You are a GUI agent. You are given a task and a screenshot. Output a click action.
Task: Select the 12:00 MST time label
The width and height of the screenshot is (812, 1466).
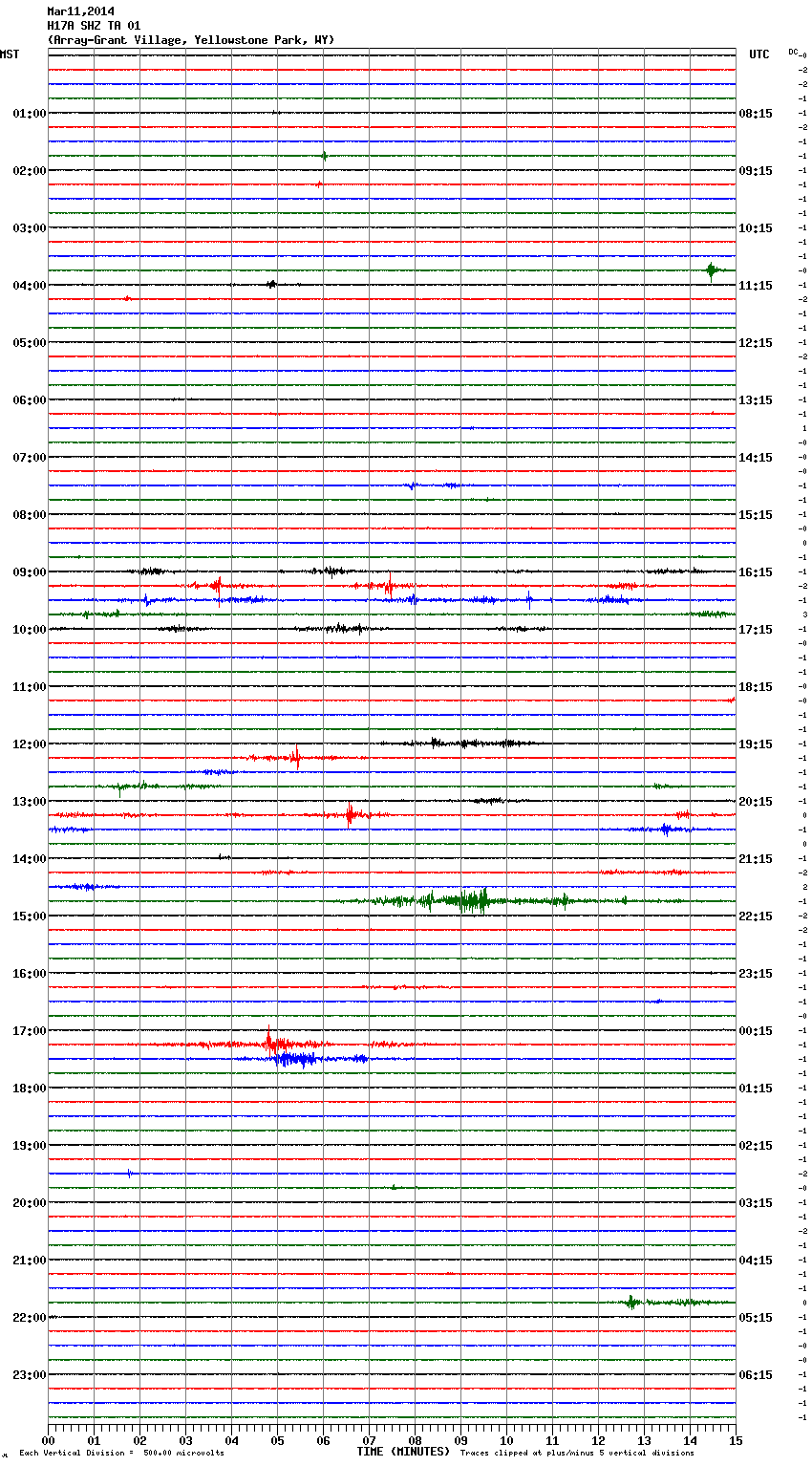tap(29, 744)
